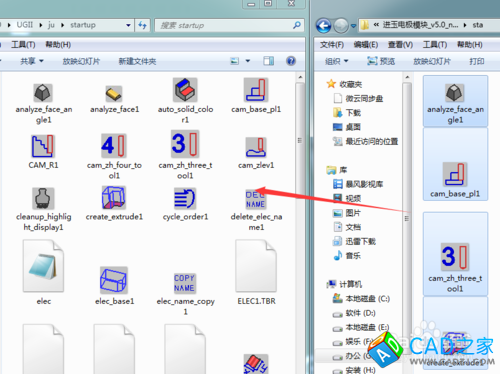Screen dimensions: 500x374
Task: Select the analyze_face1 file icon
Action: coord(114,94)
